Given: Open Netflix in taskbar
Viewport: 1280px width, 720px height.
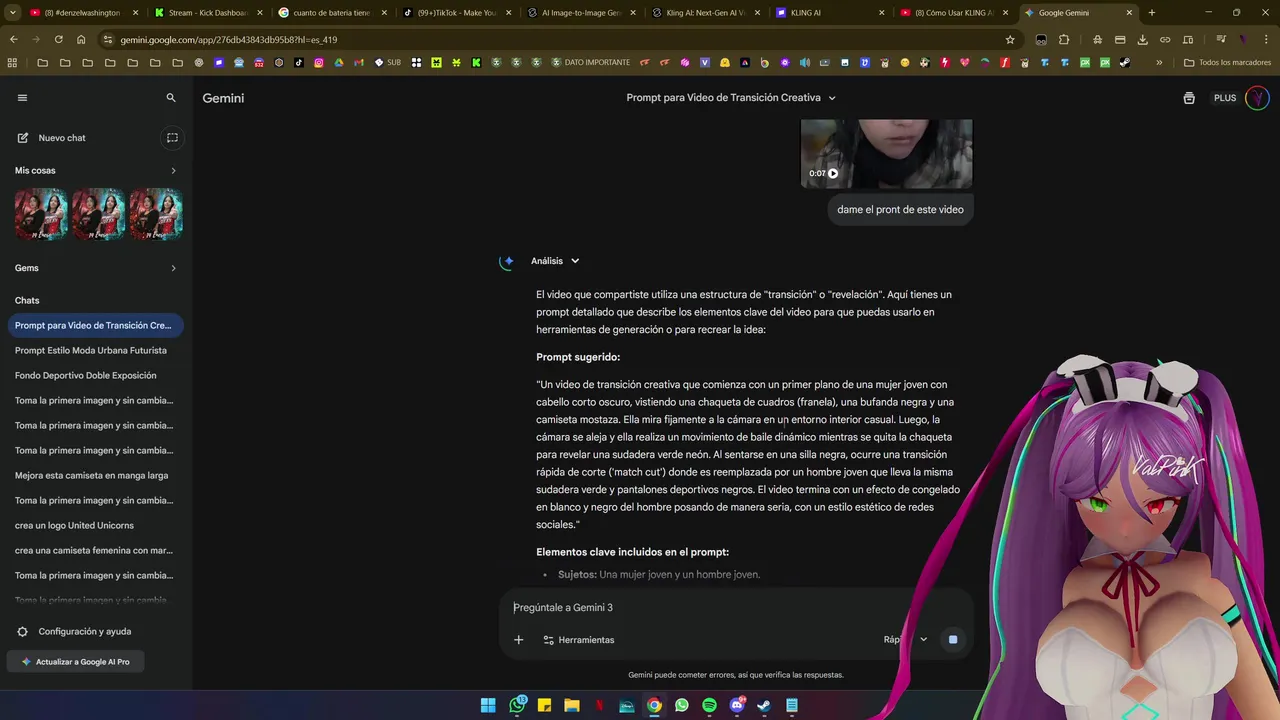Looking at the screenshot, I should [599, 705].
